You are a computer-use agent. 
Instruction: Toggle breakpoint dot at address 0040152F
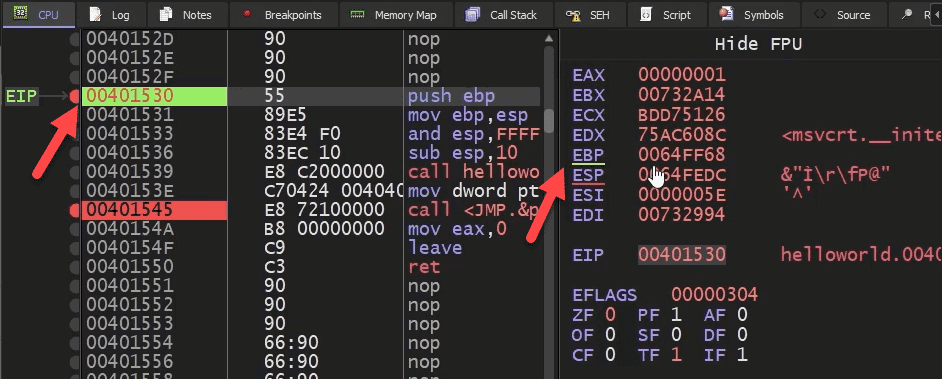click(74, 77)
